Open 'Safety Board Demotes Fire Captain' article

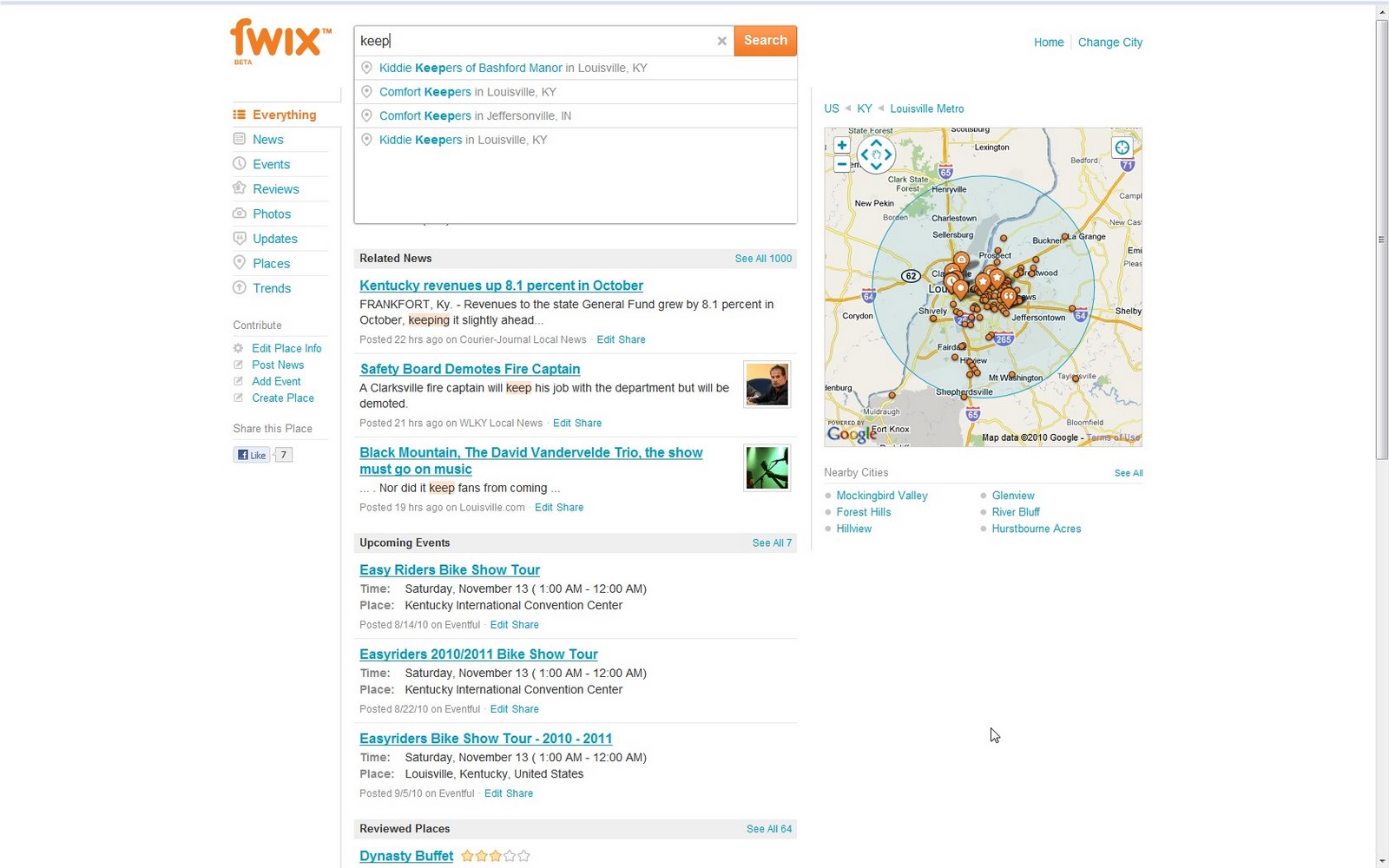point(470,369)
